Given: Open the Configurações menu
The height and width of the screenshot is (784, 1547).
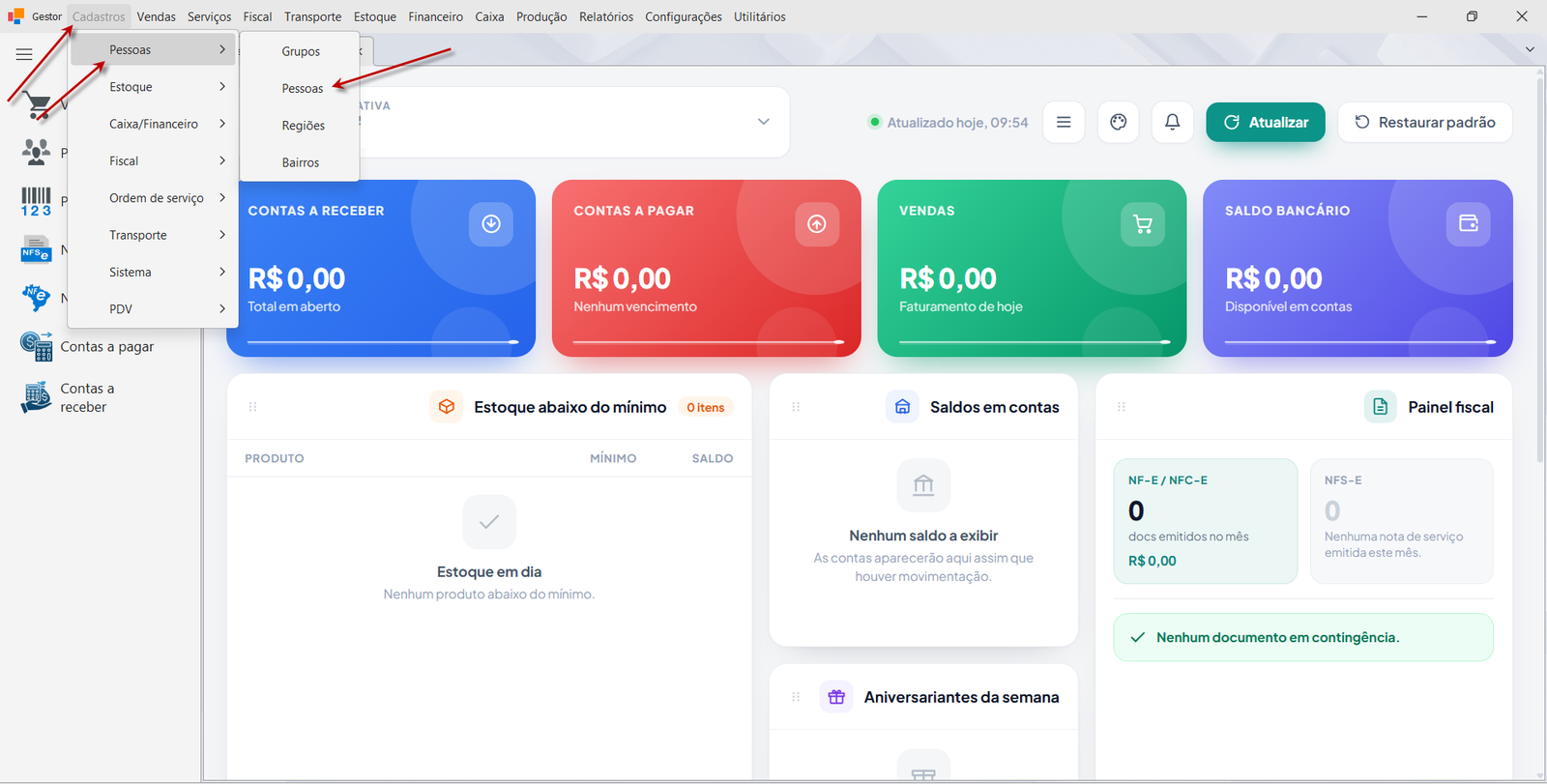Looking at the screenshot, I should click(x=684, y=16).
